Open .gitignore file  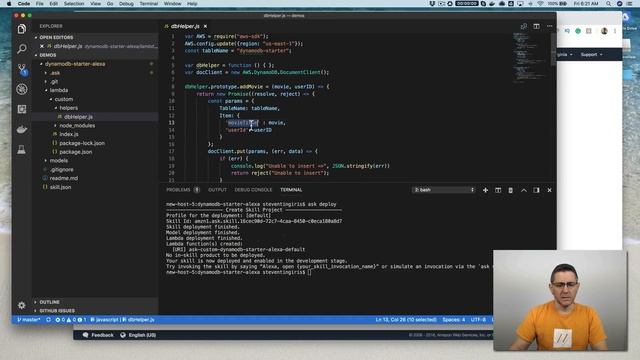pyautogui.click(x=61, y=169)
